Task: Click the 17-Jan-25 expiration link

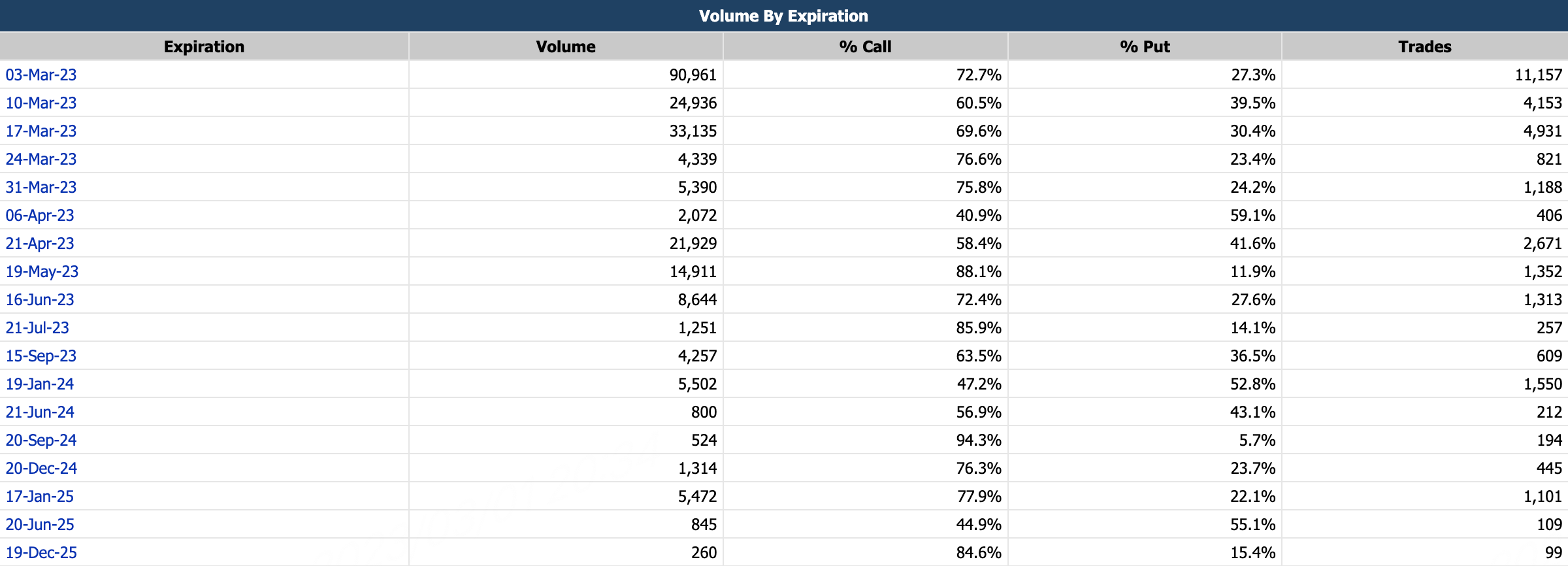Action: click(40, 497)
